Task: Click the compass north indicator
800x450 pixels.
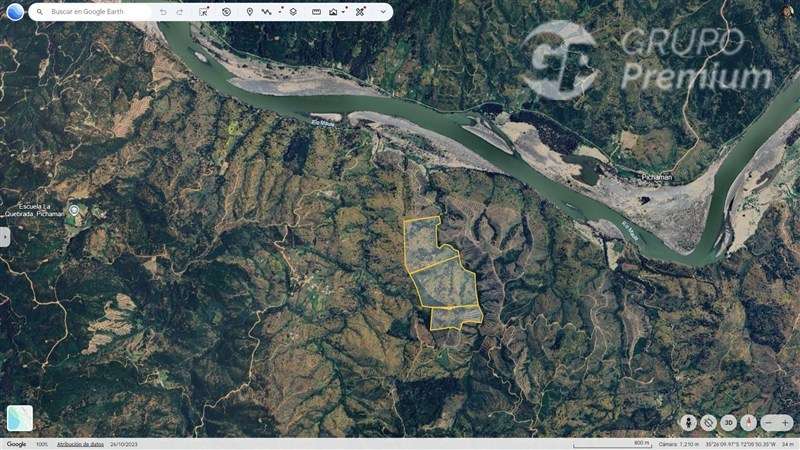Action: coord(748,422)
